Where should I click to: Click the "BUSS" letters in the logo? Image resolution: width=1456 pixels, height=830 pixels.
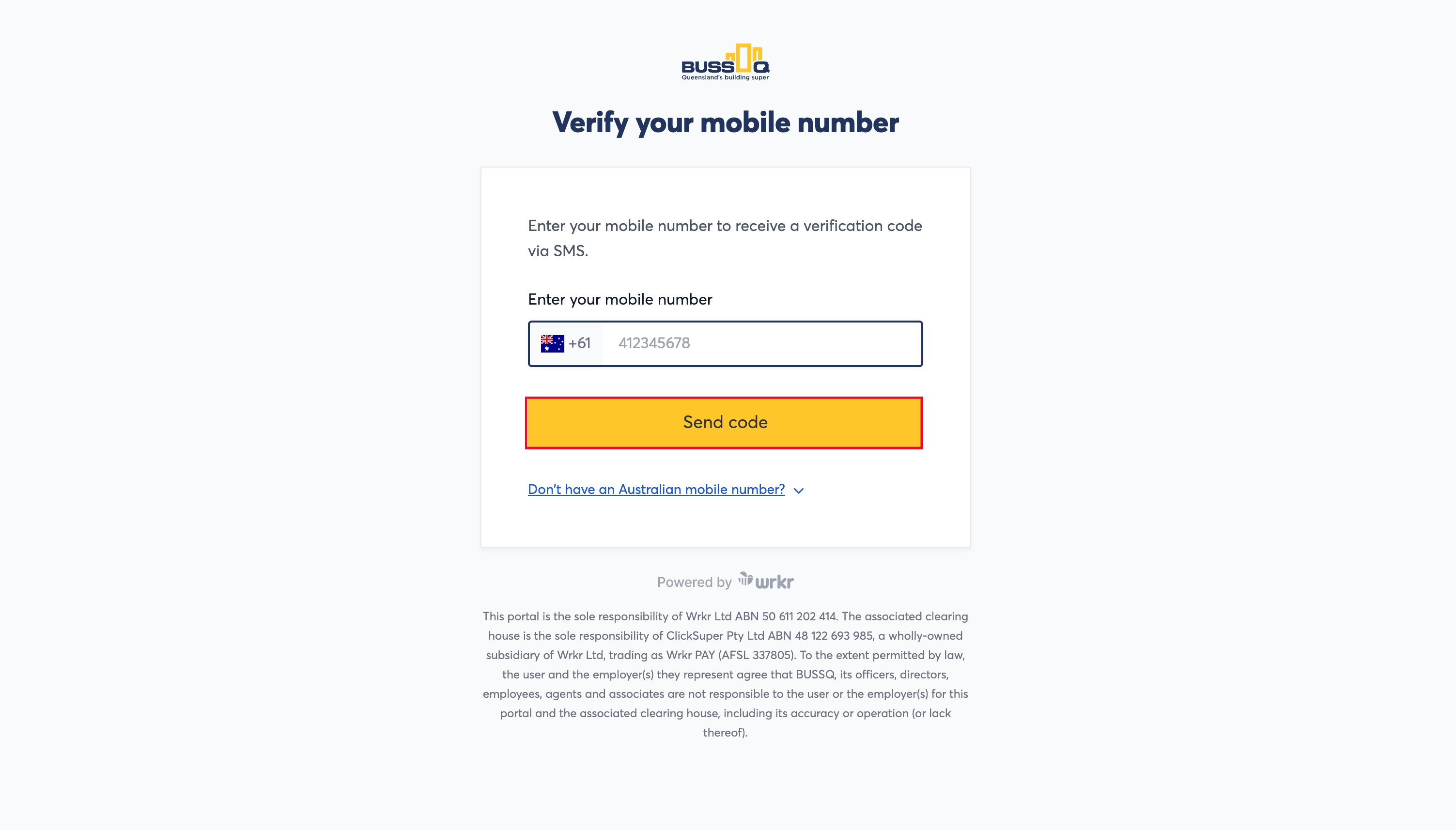coord(708,67)
